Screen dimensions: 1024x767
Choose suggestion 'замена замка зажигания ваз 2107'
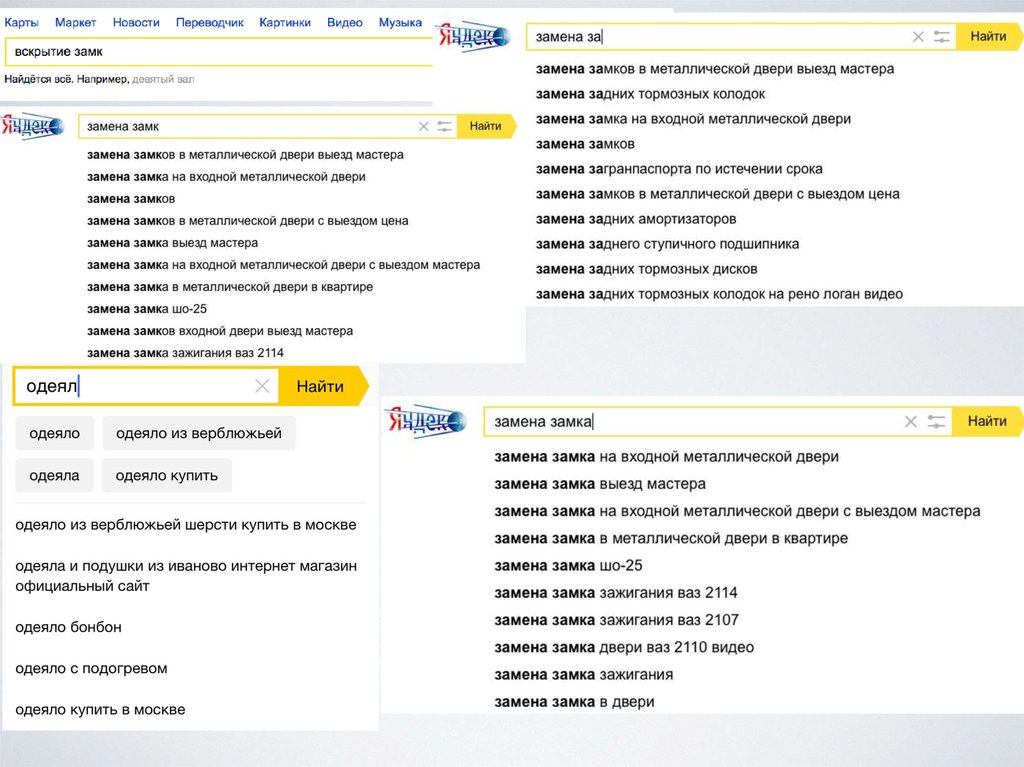pos(616,620)
